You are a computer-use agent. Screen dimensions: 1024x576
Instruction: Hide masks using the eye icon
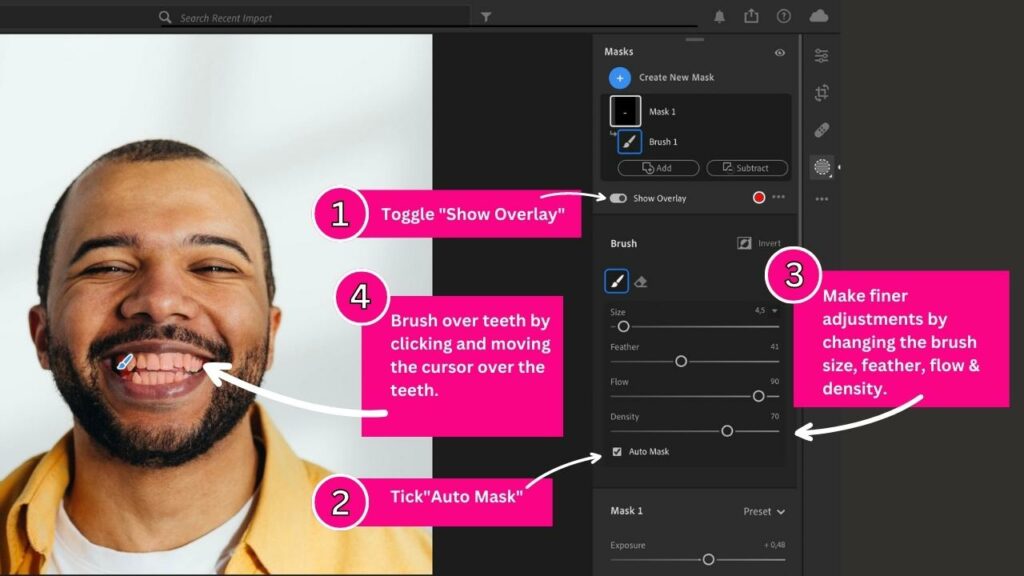[x=779, y=50]
